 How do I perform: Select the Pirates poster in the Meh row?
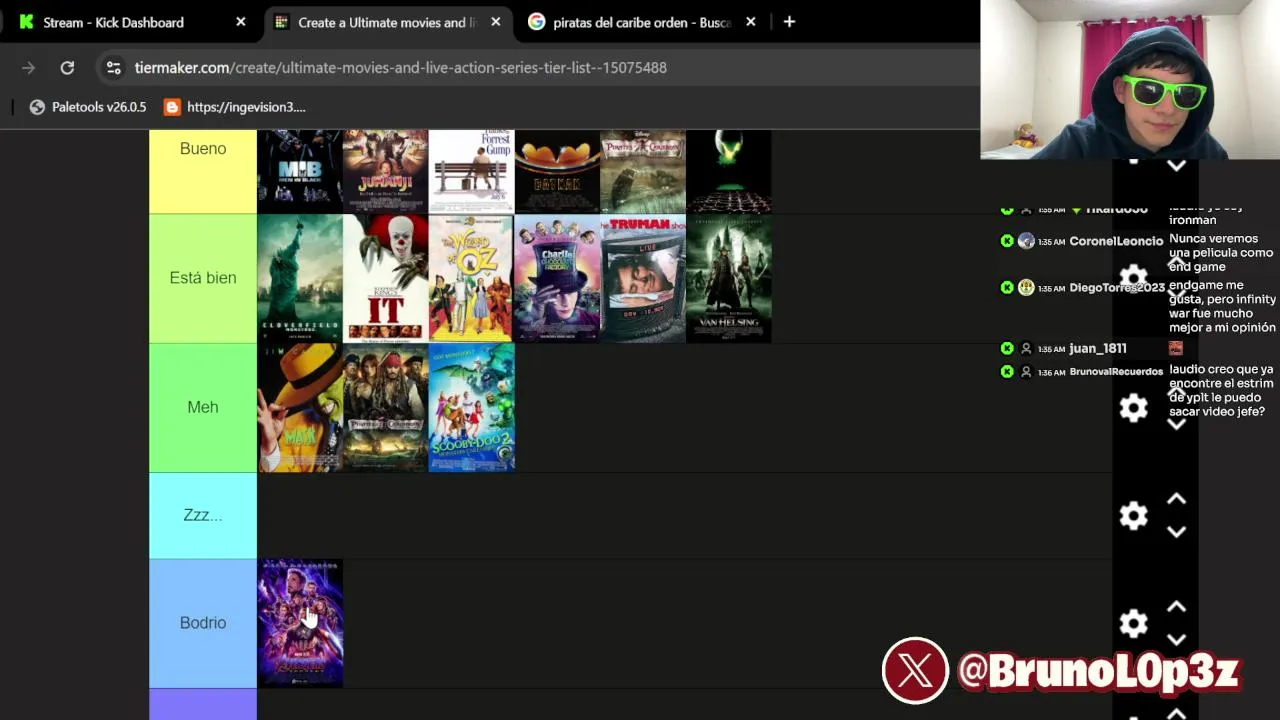tap(385, 407)
